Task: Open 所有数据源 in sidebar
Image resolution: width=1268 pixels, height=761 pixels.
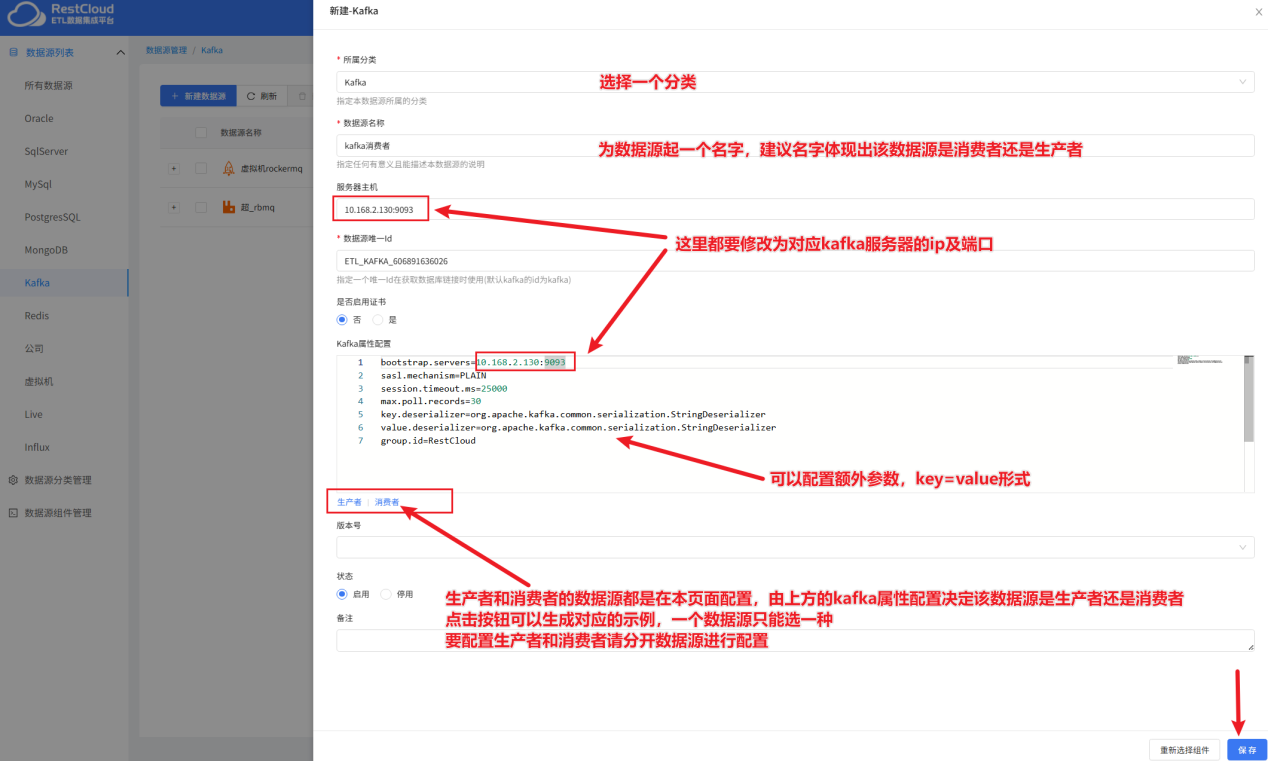Action: pyautogui.click(x=48, y=85)
